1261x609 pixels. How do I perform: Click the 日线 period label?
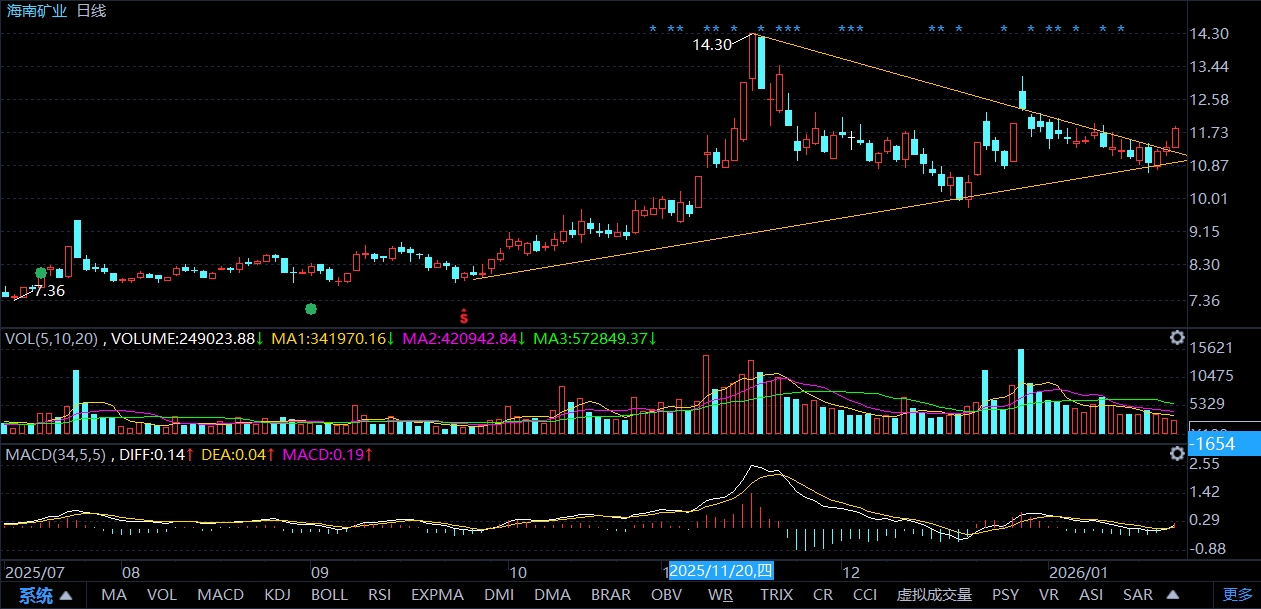pos(91,11)
